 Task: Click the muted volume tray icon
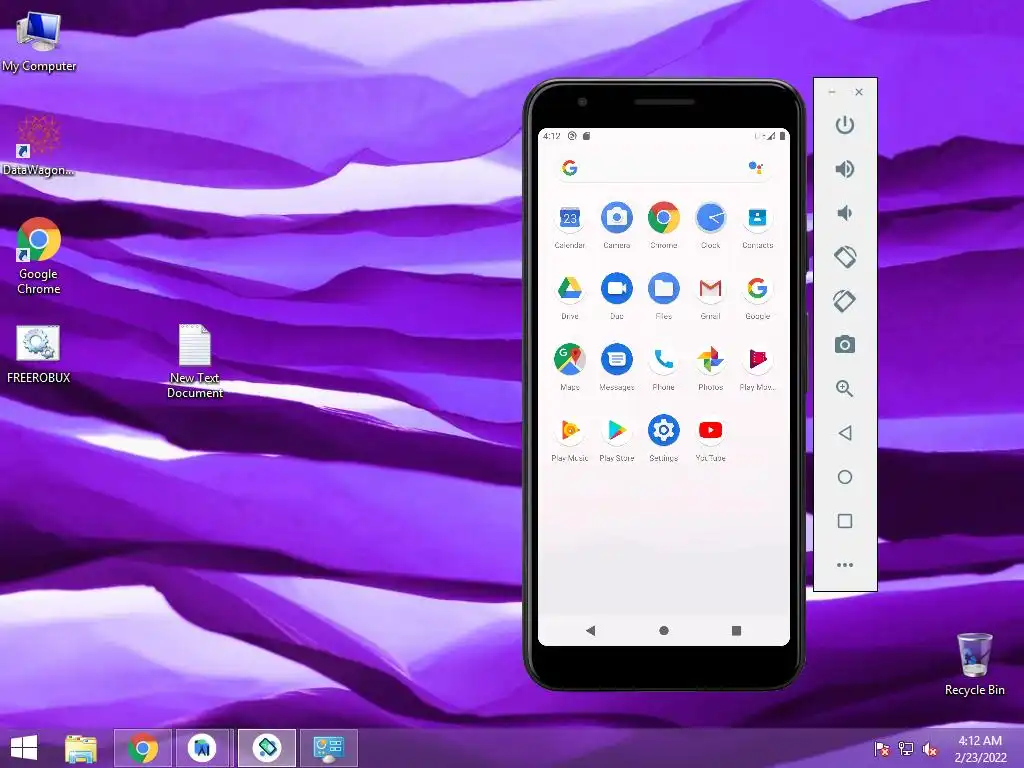point(930,748)
